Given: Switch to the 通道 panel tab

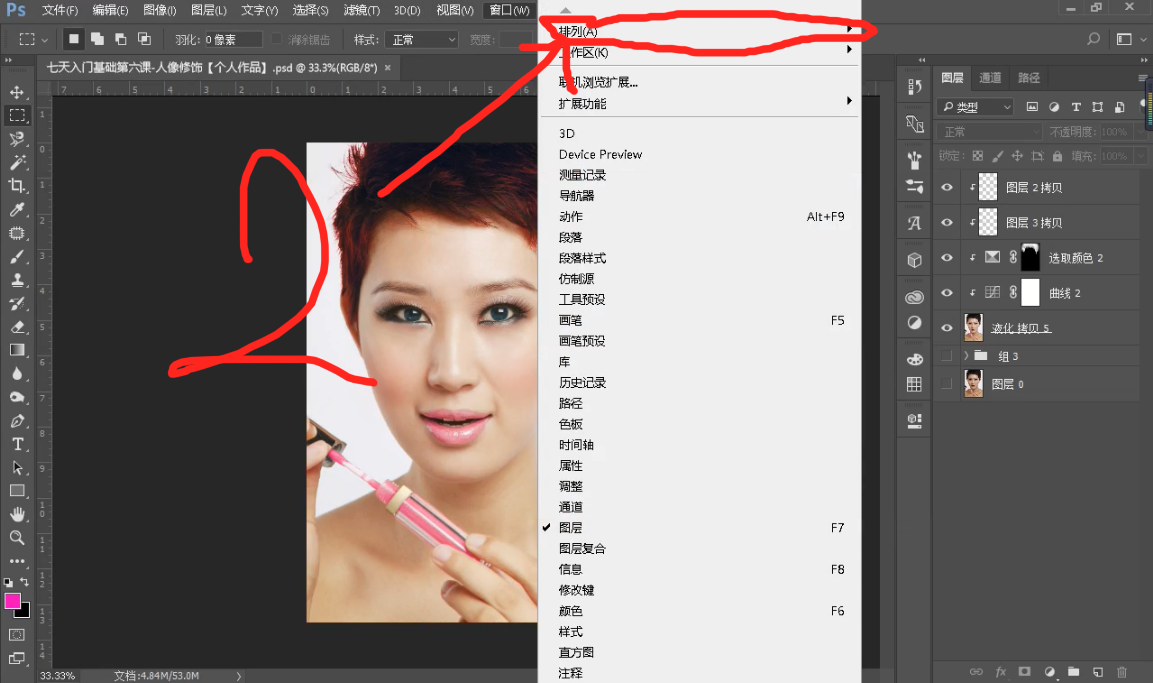Looking at the screenshot, I should 989,78.
